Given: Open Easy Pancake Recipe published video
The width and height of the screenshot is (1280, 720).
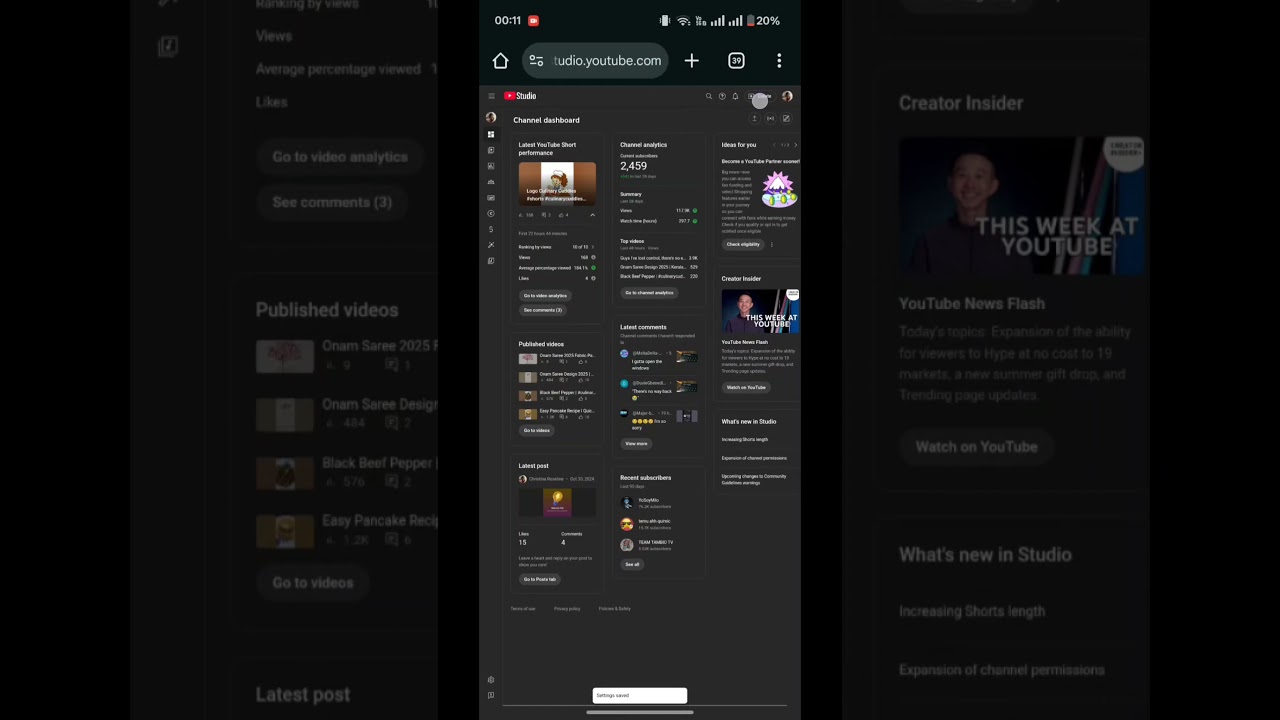Looking at the screenshot, I should point(557,413).
